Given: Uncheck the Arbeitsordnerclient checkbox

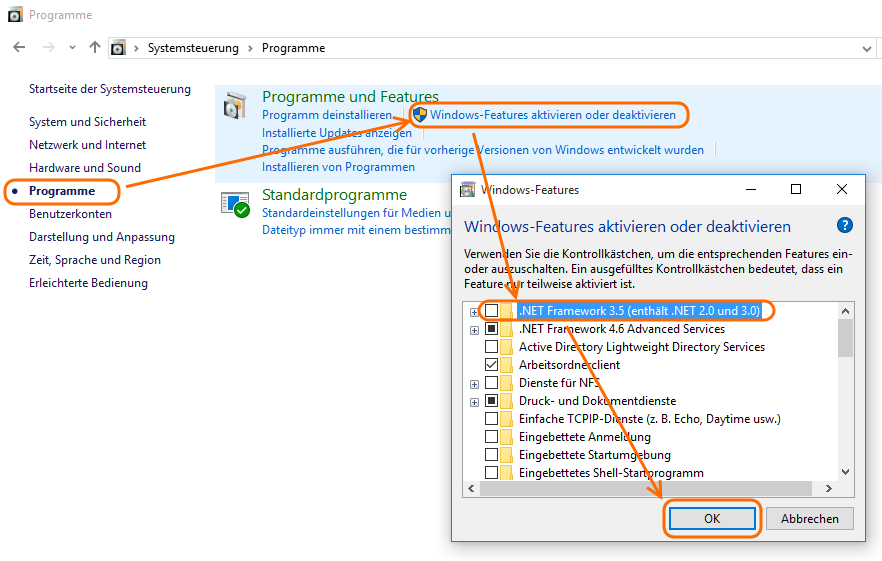Looking at the screenshot, I should 491,365.
